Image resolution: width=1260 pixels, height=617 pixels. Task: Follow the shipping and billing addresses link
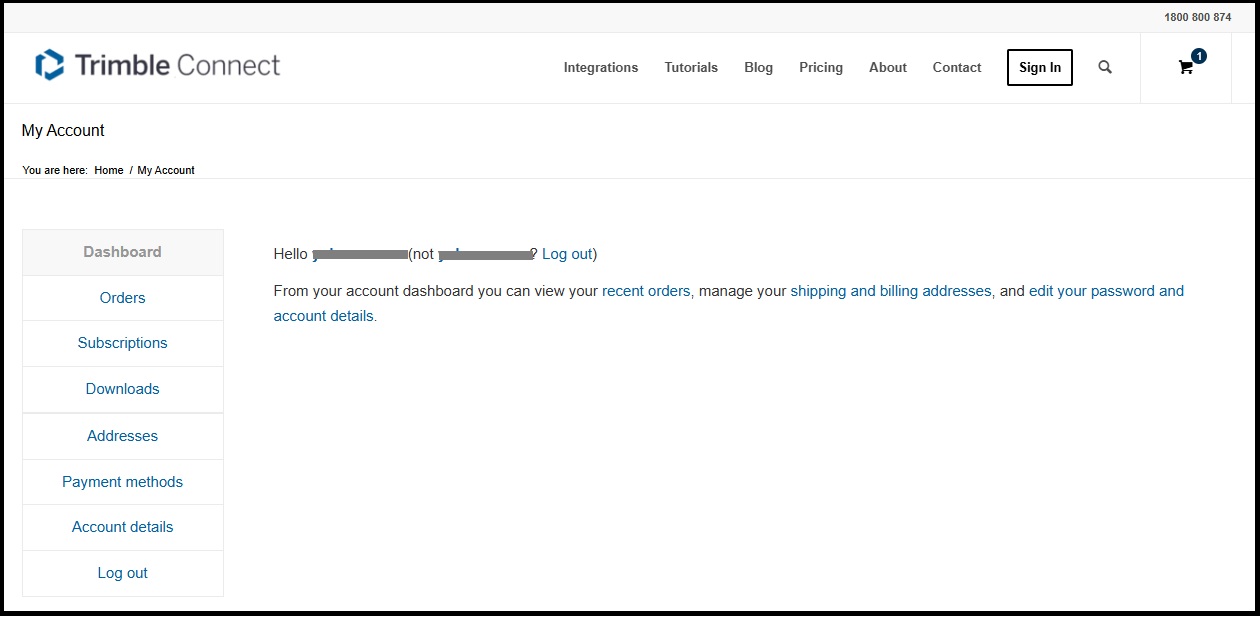[x=891, y=291]
